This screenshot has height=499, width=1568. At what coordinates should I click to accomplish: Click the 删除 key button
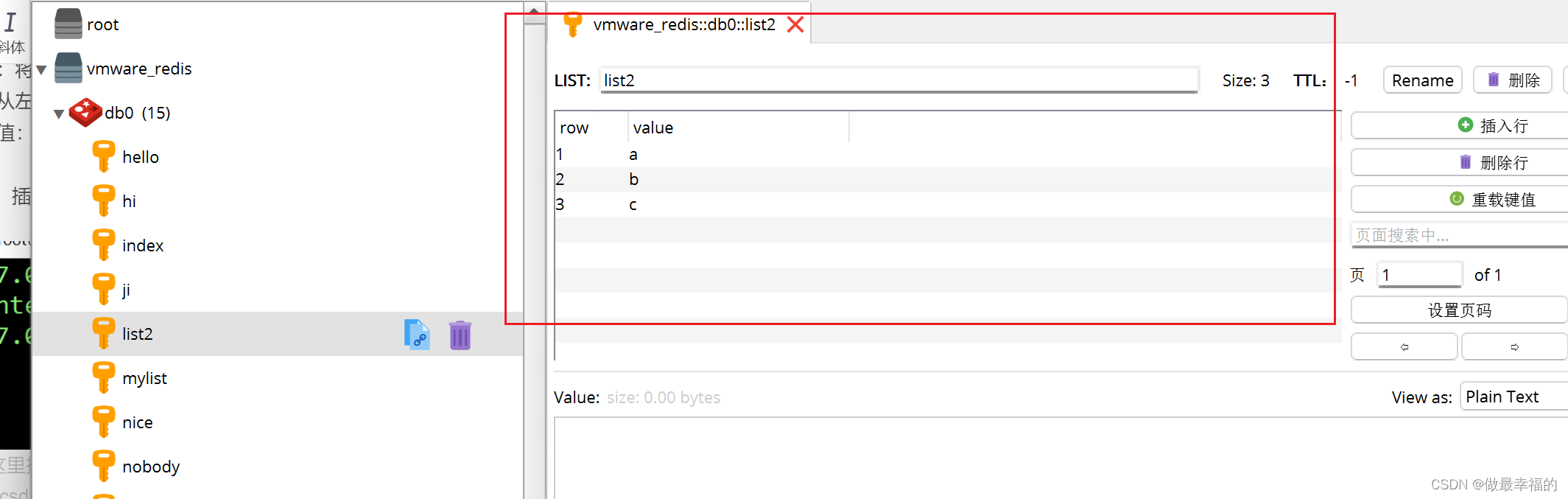[1513, 80]
